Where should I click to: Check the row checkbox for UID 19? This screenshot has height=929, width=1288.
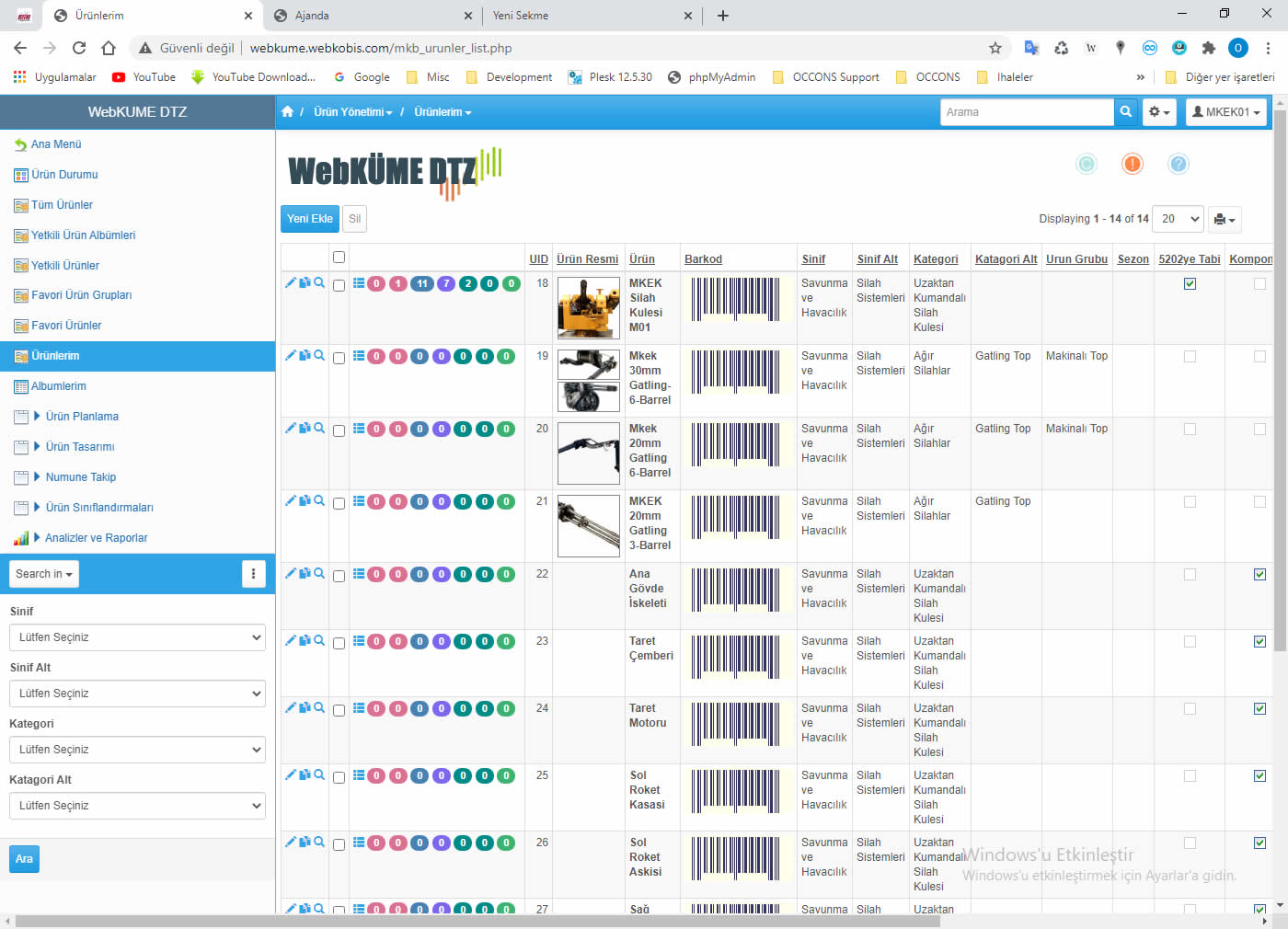coord(339,359)
